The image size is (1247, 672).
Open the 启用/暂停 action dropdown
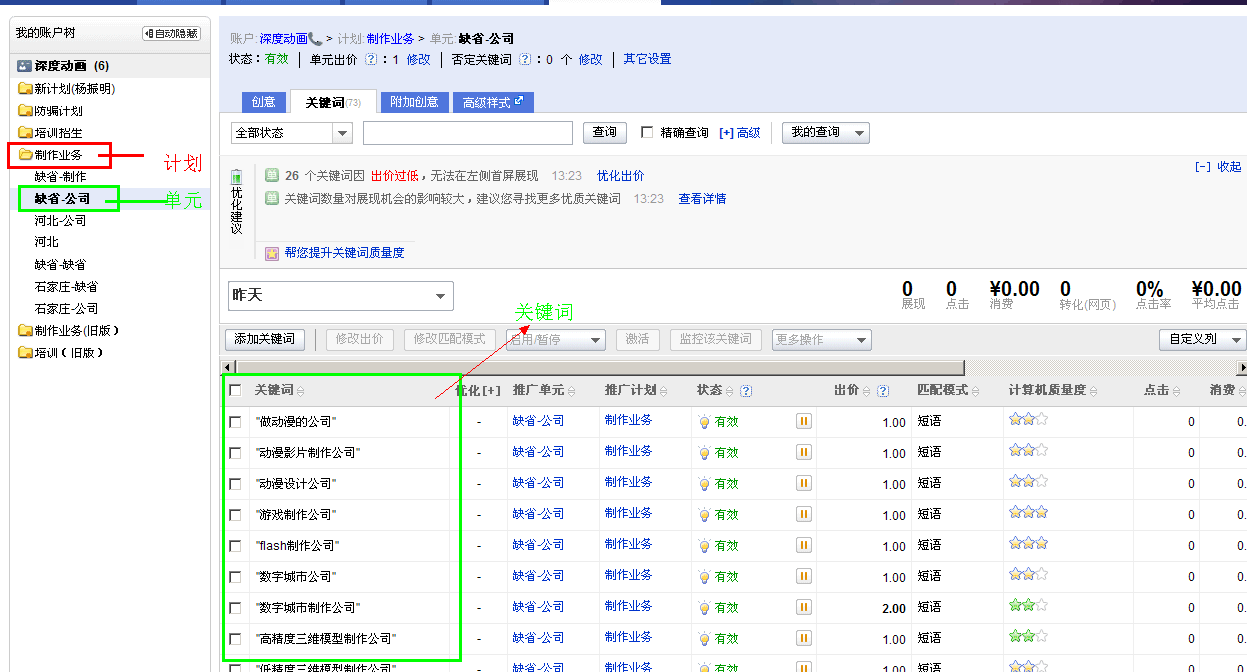[555, 339]
